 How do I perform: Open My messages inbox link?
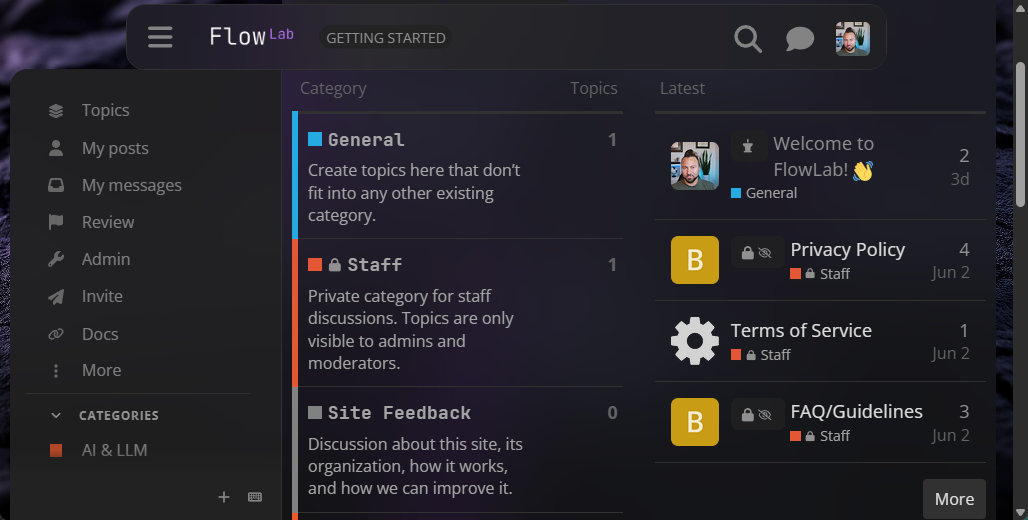131,185
